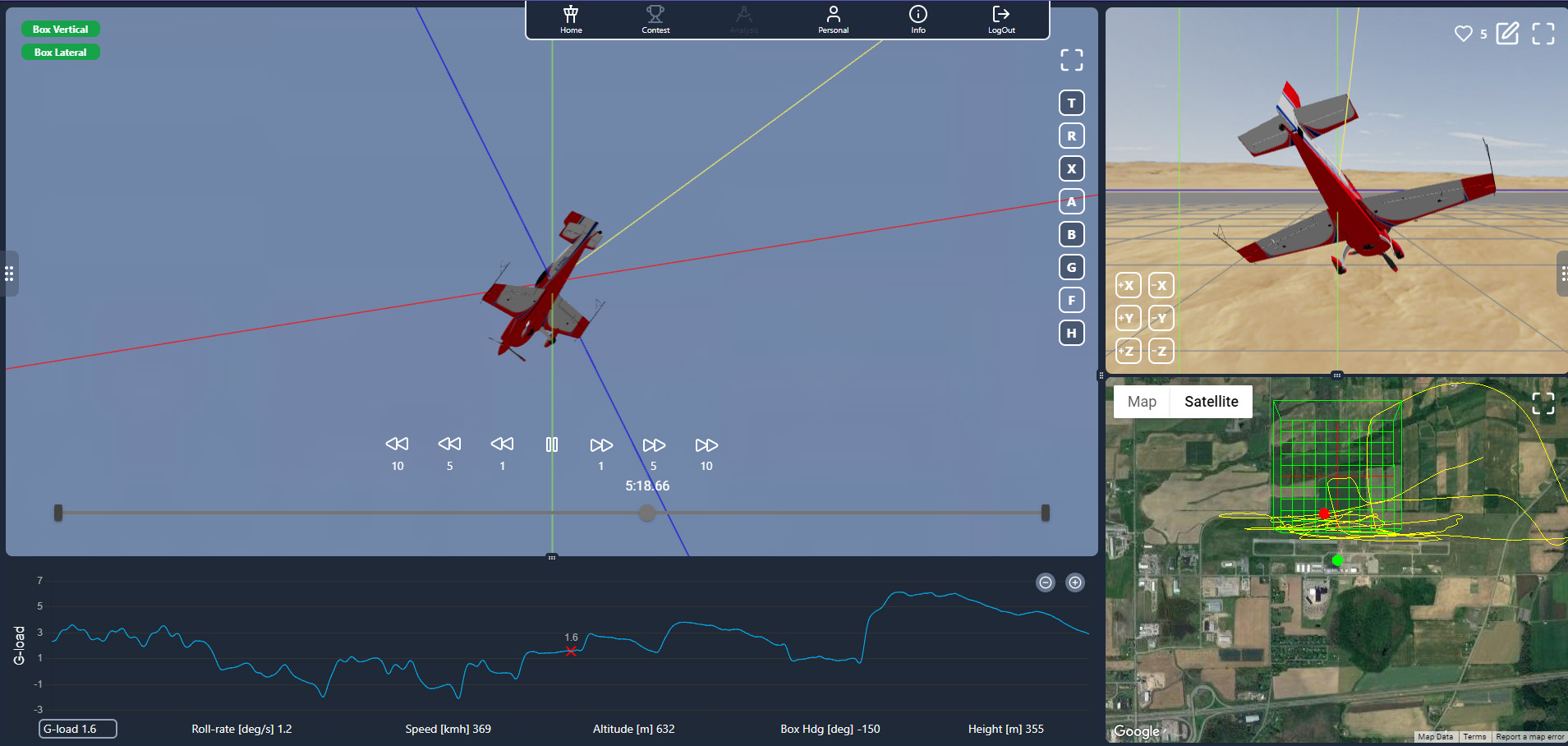The image size is (1568, 746).
Task: Expand main 3D view to fullscreen
Action: tap(1071, 60)
